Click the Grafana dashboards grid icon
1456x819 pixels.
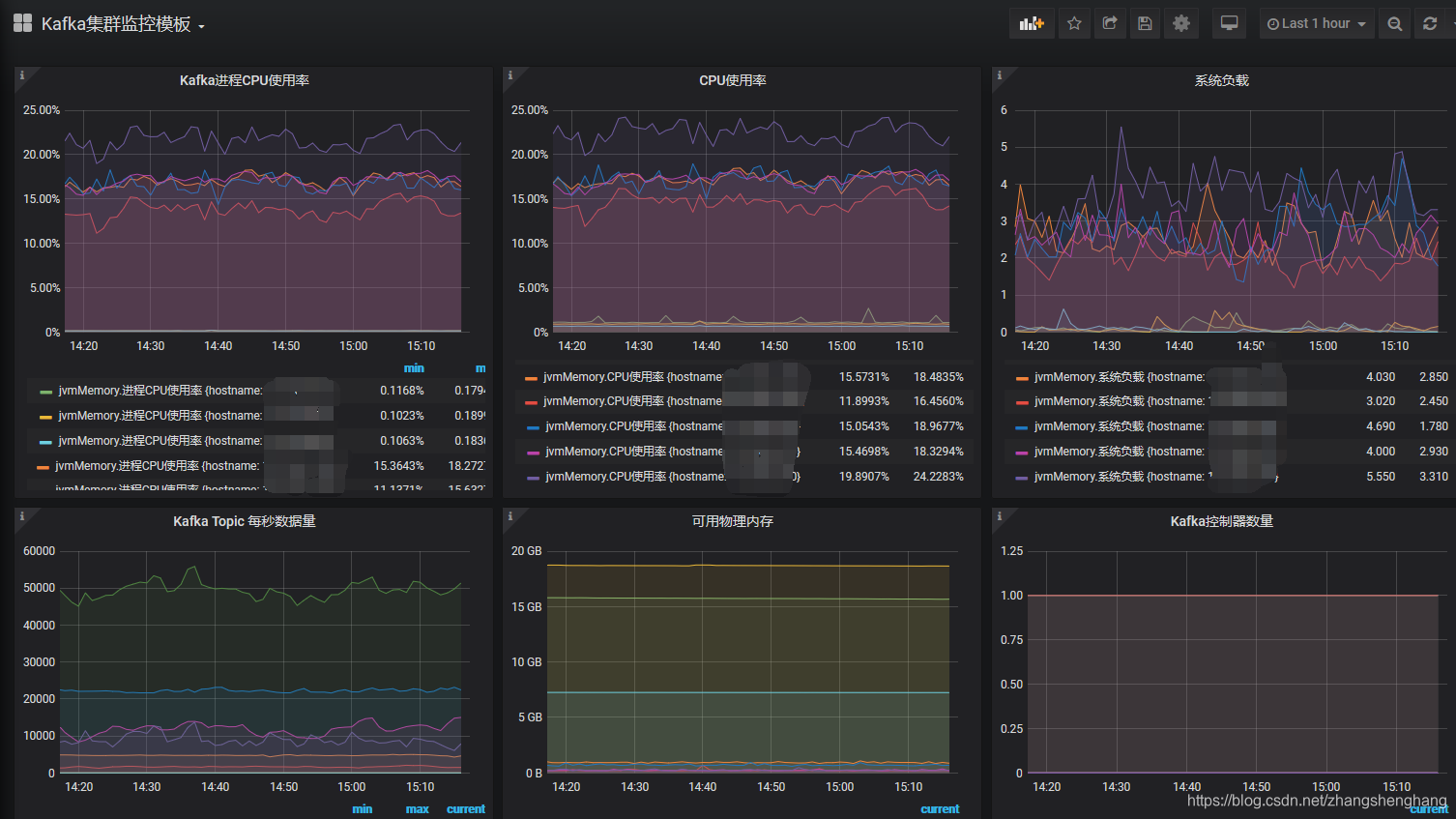[x=22, y=23]
